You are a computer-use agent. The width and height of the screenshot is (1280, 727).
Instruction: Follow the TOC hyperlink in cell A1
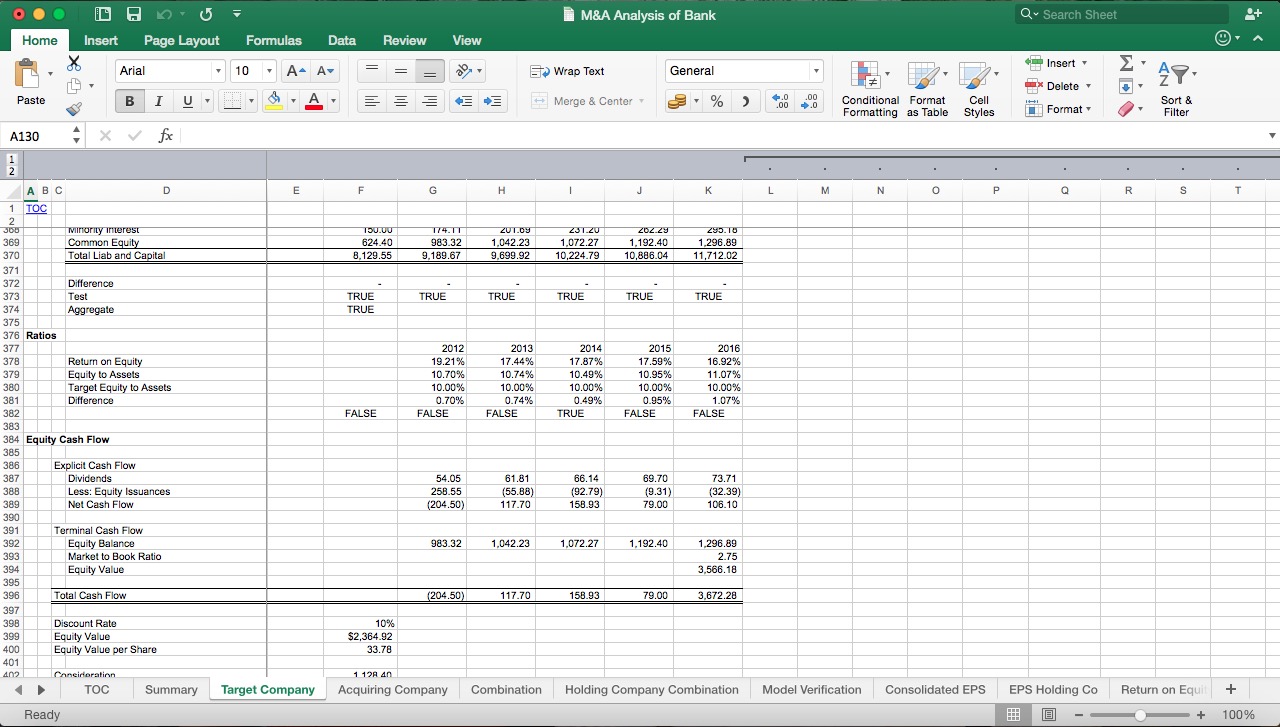click(x=36, y=208)
